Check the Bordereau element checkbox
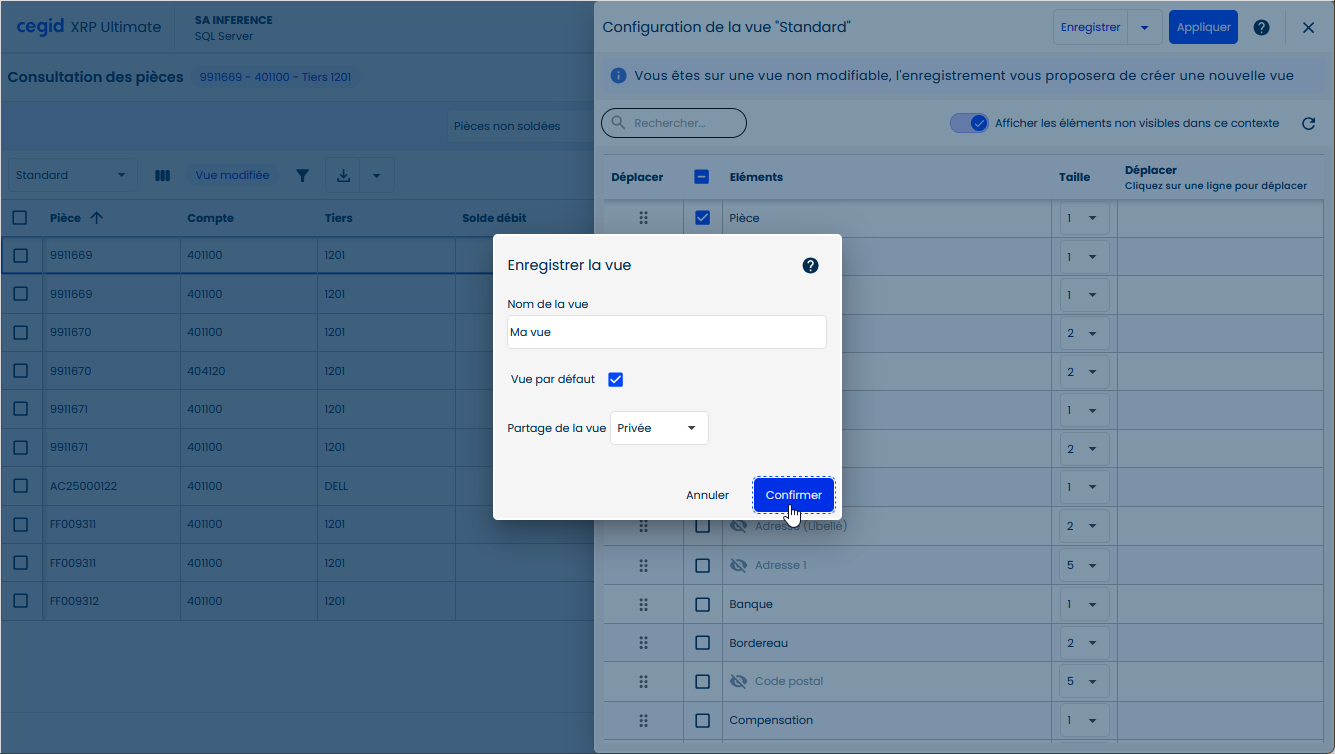The width and height of the screenshot is (1335, 754). click(x=702, y=643)
